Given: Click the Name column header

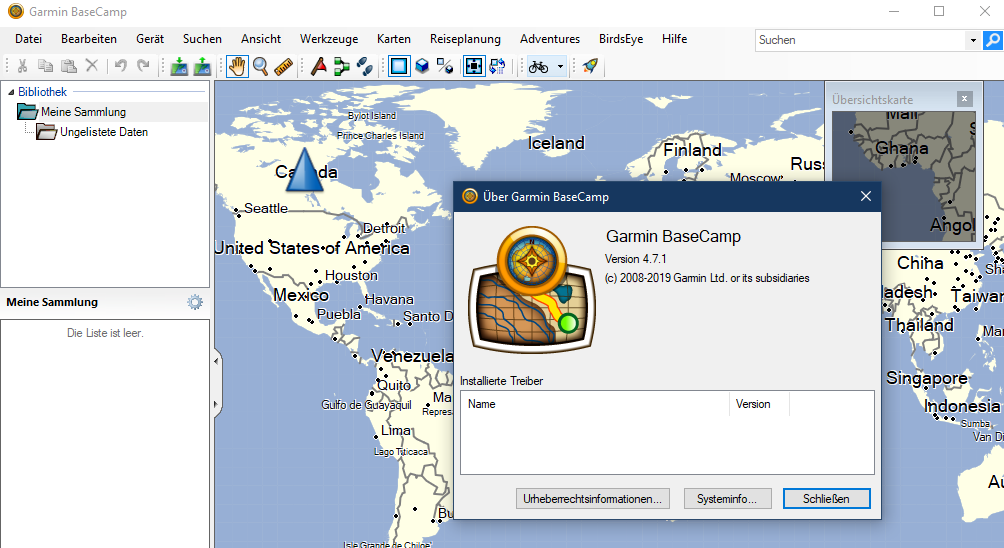Looking at the screenshot, I should click(595, 404).
